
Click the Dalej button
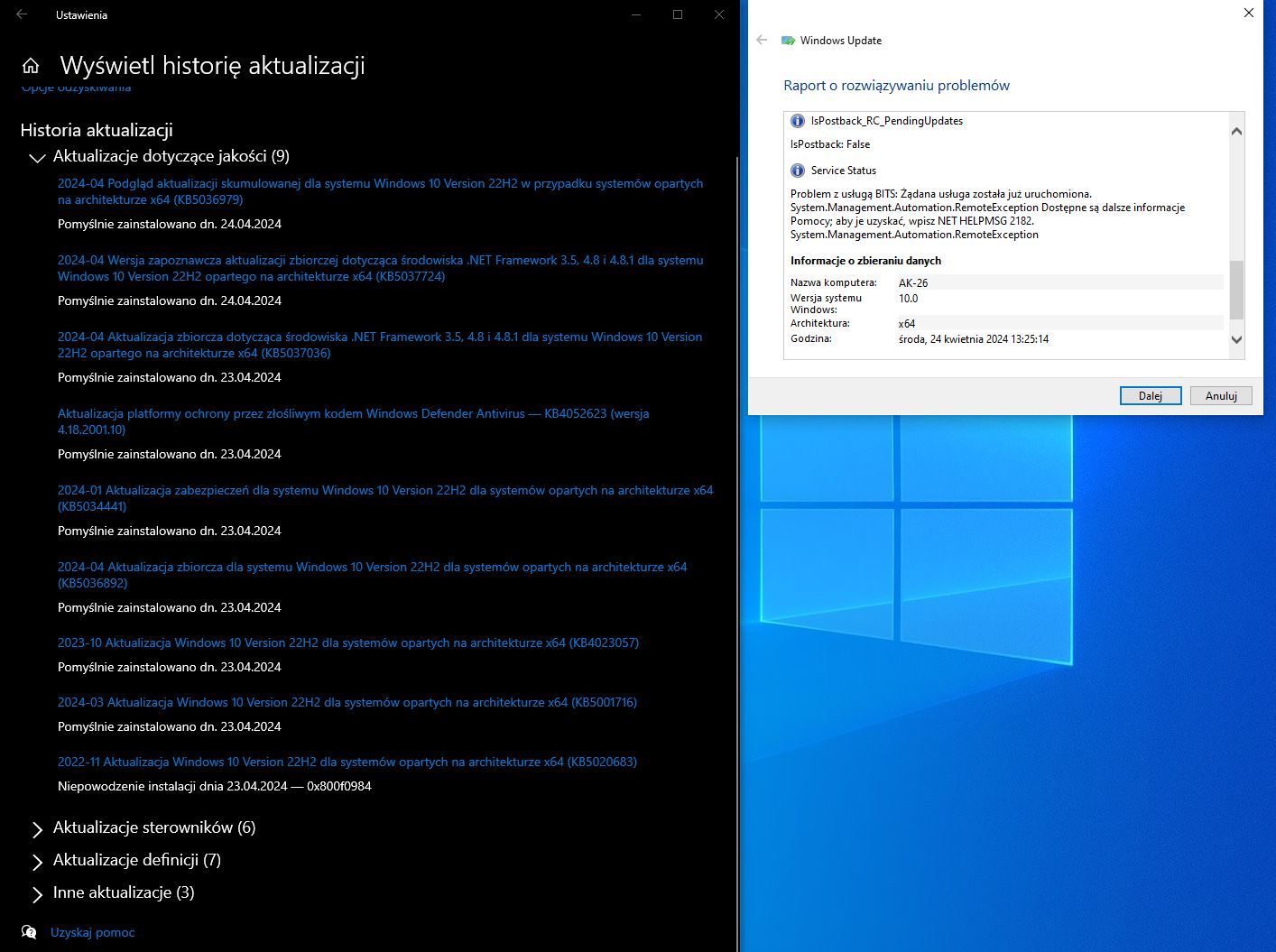coord(1150,395)
